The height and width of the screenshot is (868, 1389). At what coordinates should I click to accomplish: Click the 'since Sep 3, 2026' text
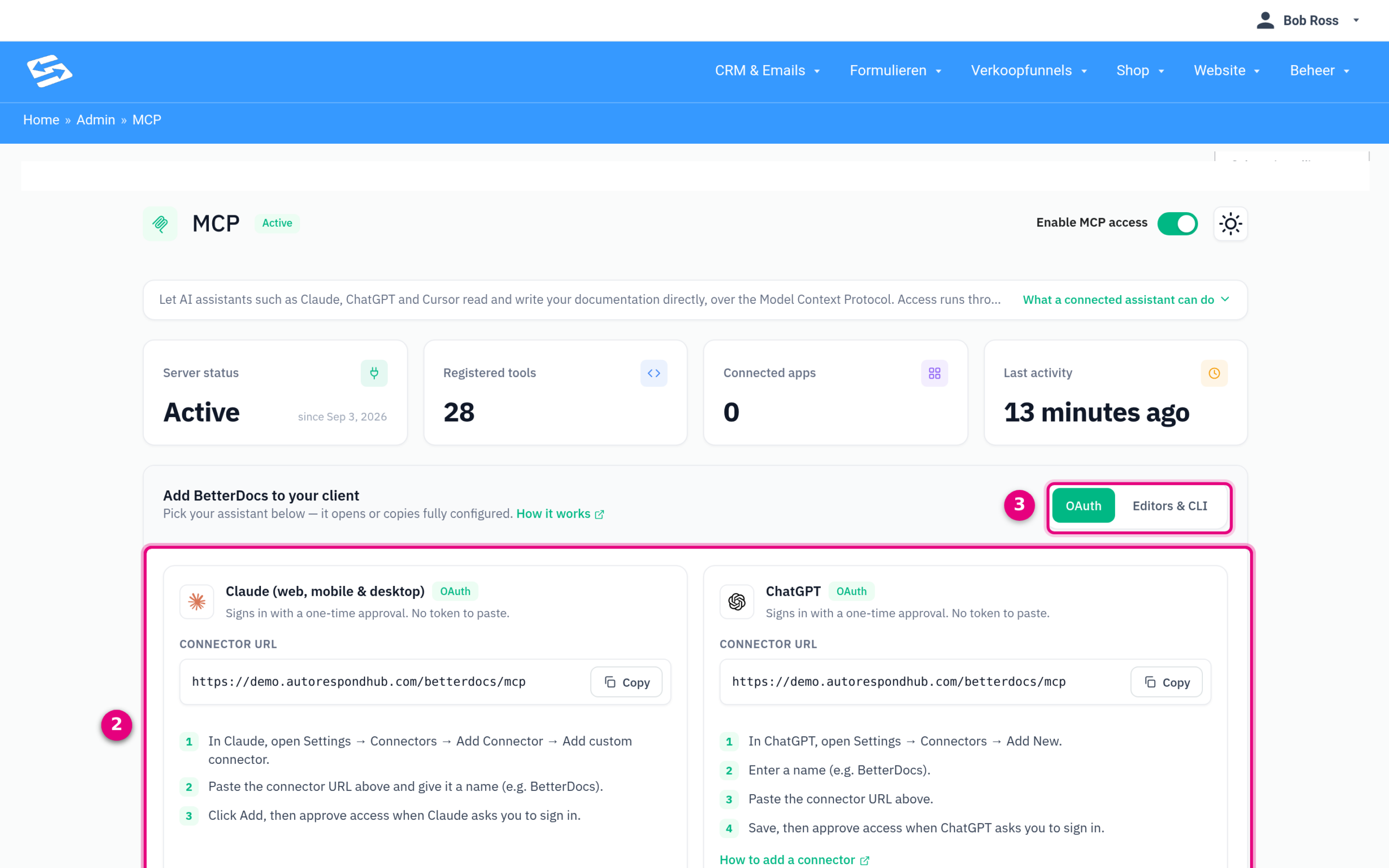[342, 417]
